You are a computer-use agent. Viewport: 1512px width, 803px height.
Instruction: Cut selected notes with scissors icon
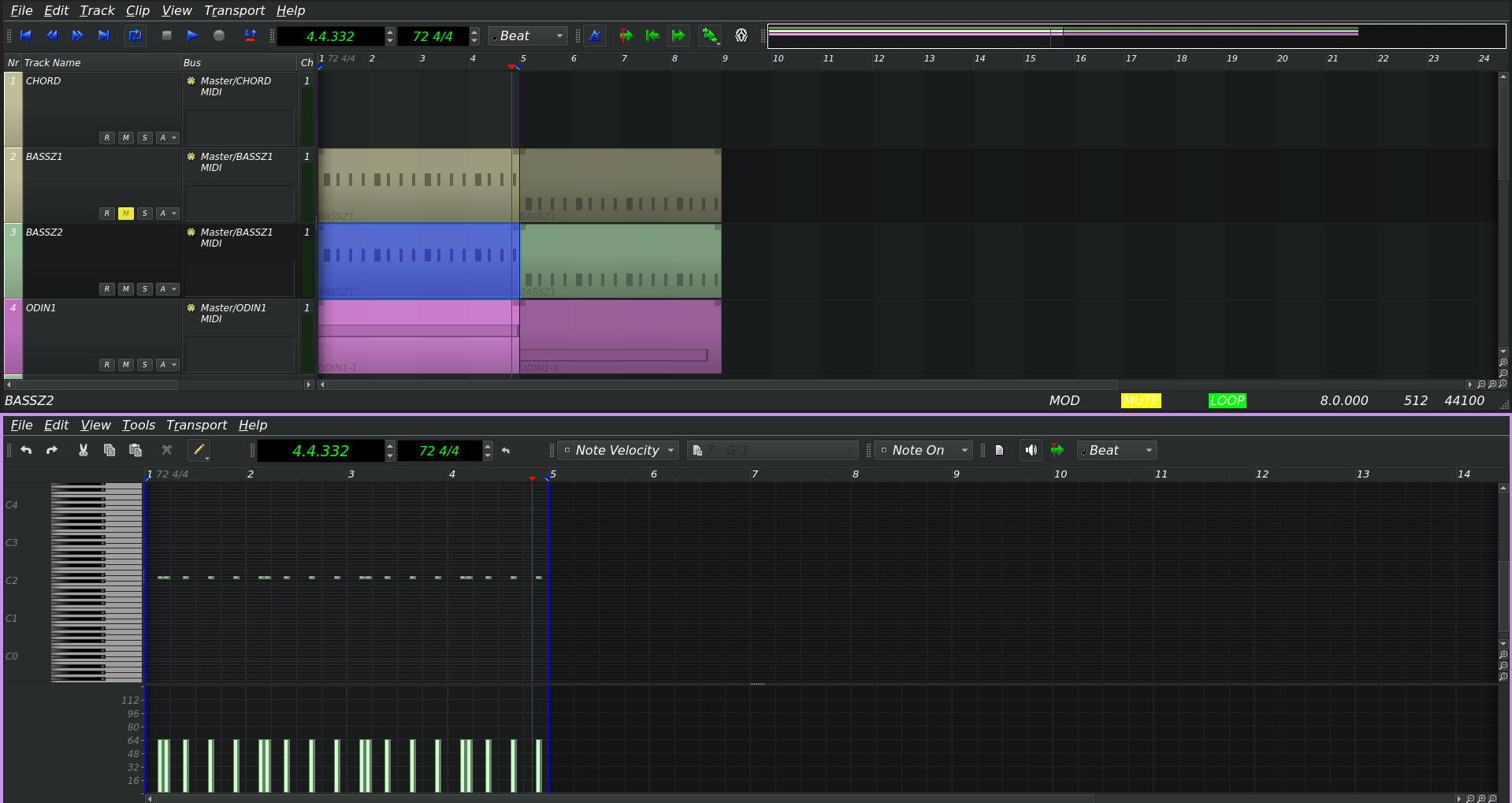click(x=83, y=450)
